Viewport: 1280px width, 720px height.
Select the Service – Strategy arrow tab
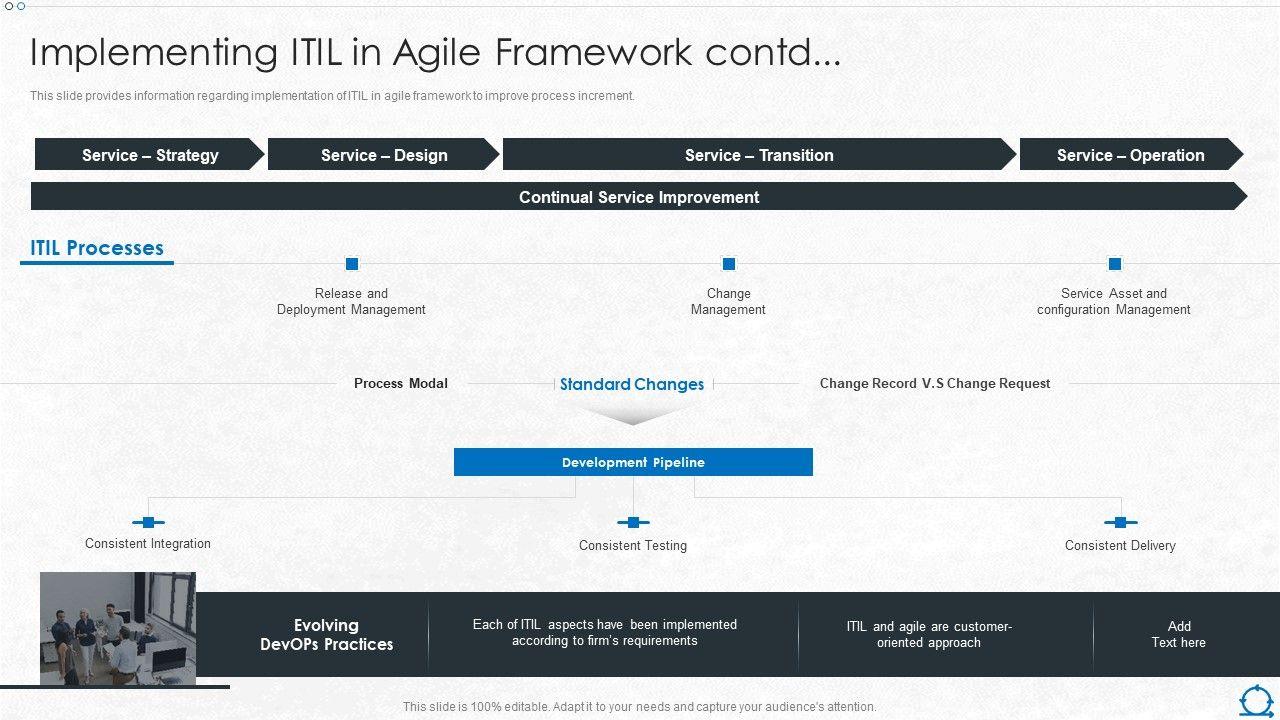click(x=150, y=155)
